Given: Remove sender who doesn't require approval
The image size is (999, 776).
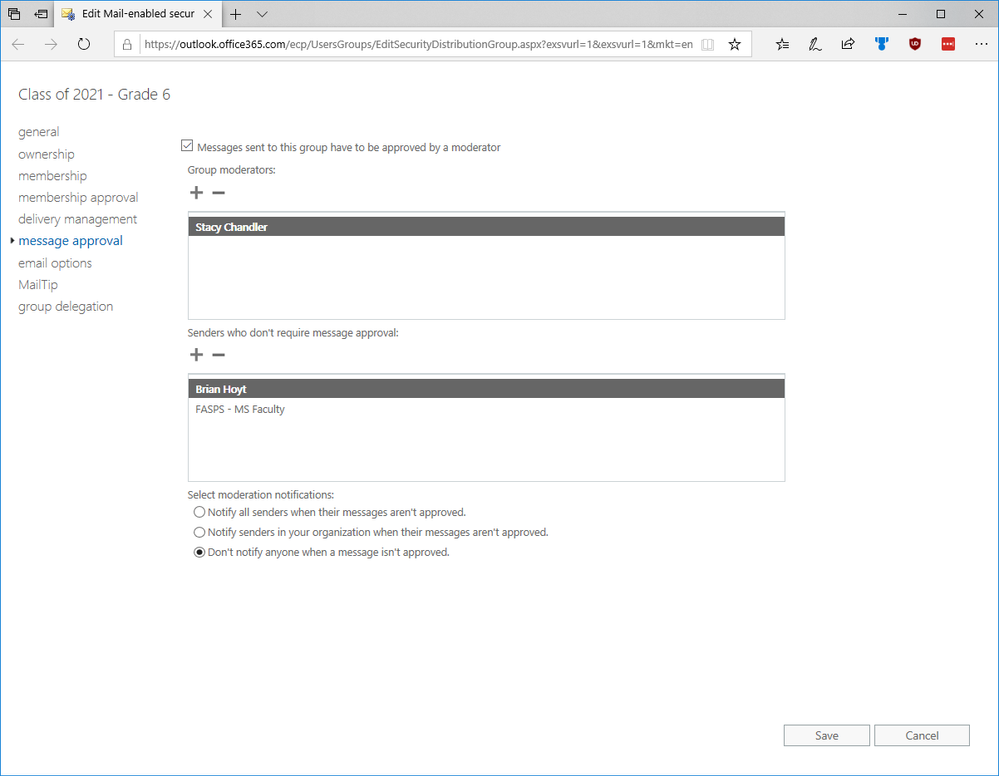Looking at the screenshot, I should click(x=219, y=355).
